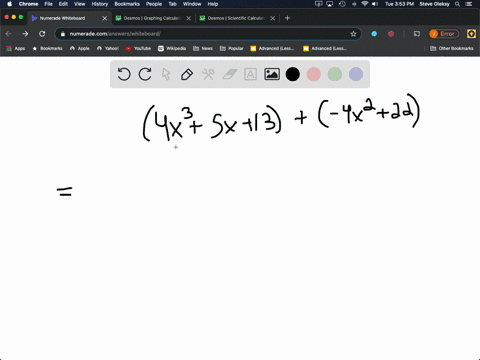The image size is (480, 360).
Task: Click the red extension icon
Action: (391, 34)
